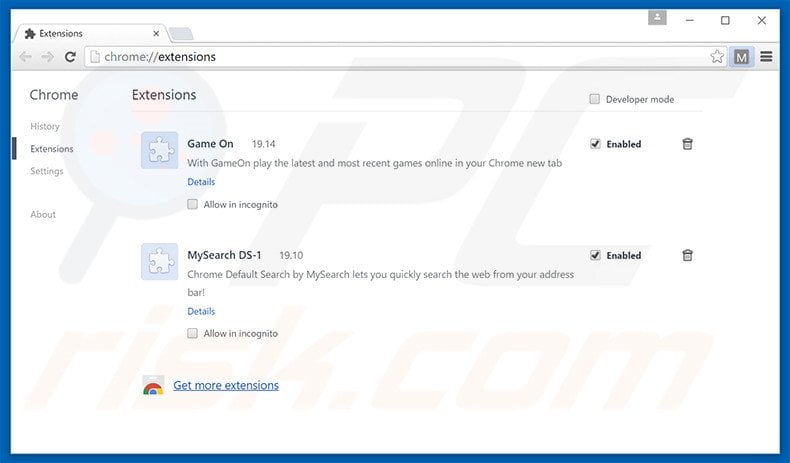
Task: Open About in the sidebar
Action: point(43,214)
